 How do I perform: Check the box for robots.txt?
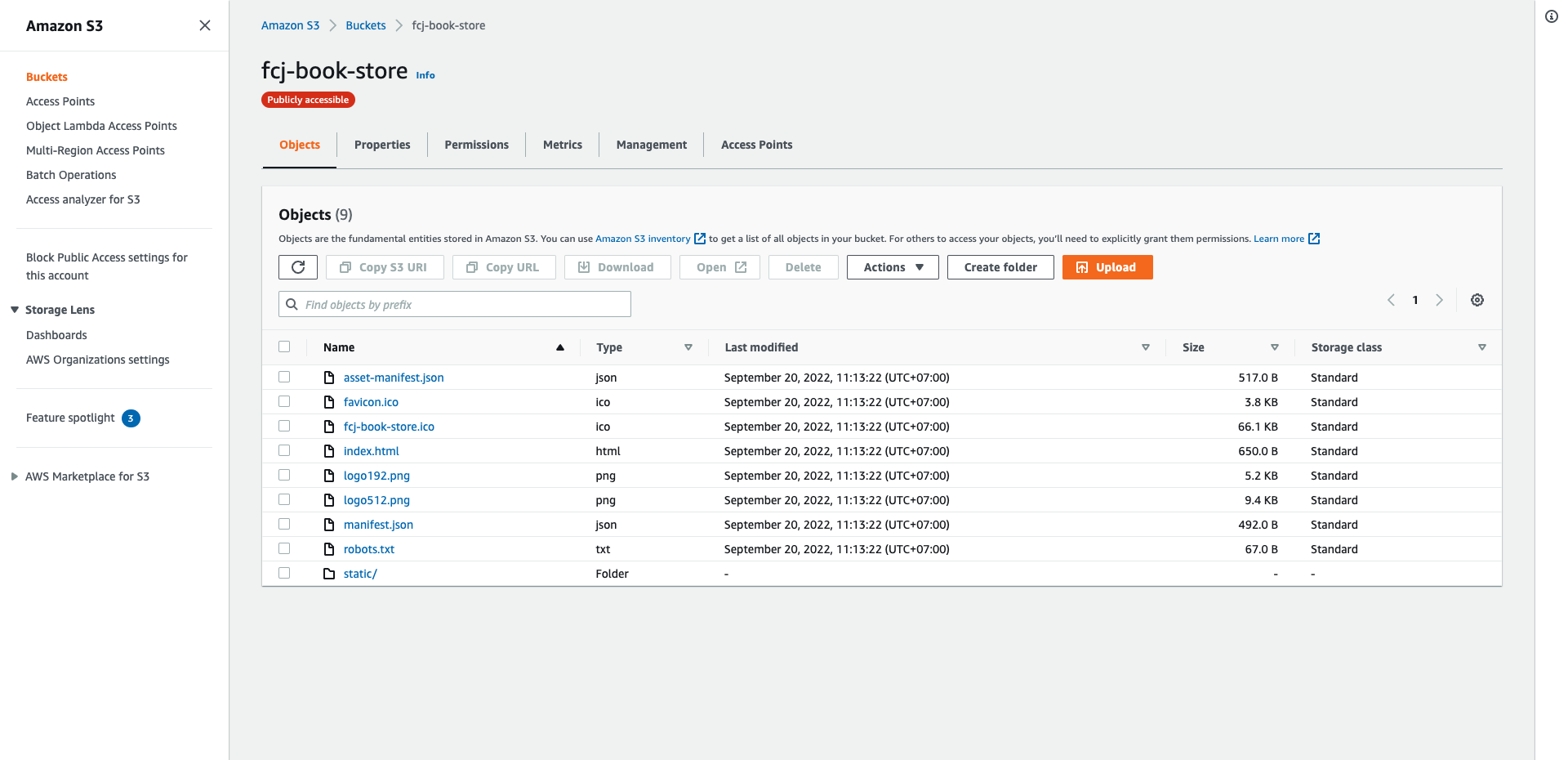284,548
